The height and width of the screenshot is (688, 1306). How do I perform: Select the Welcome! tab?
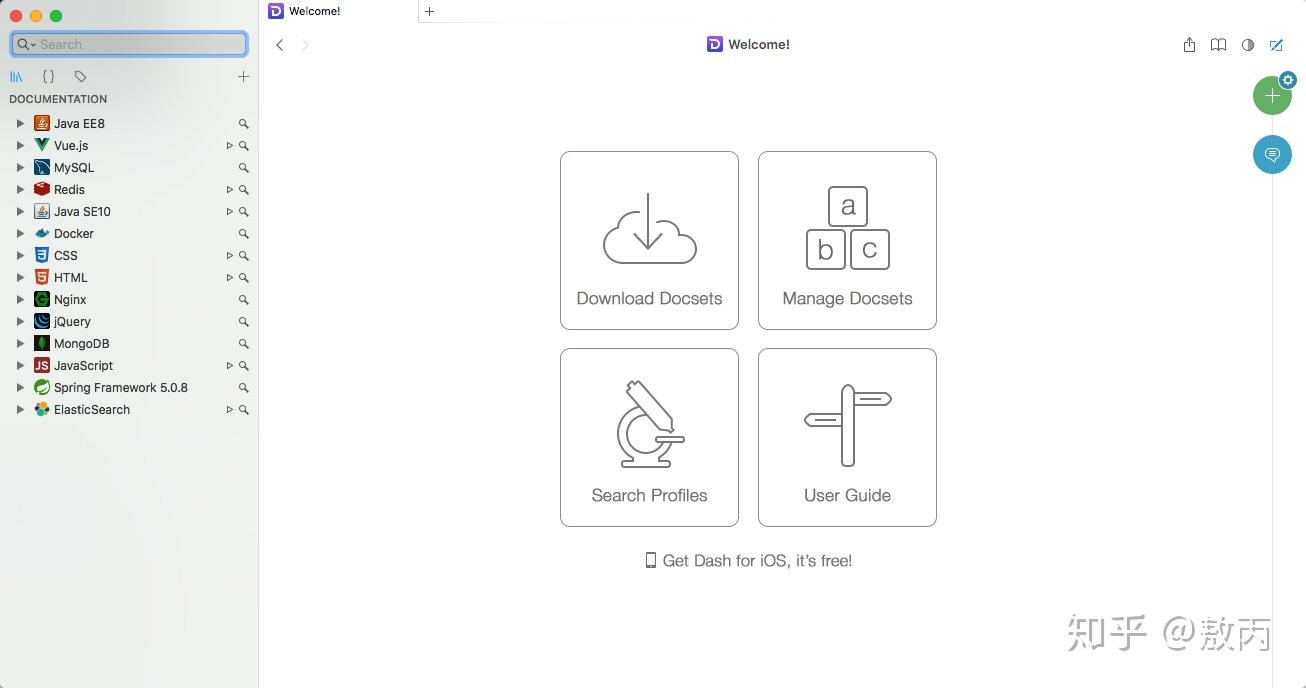[338, 11]
